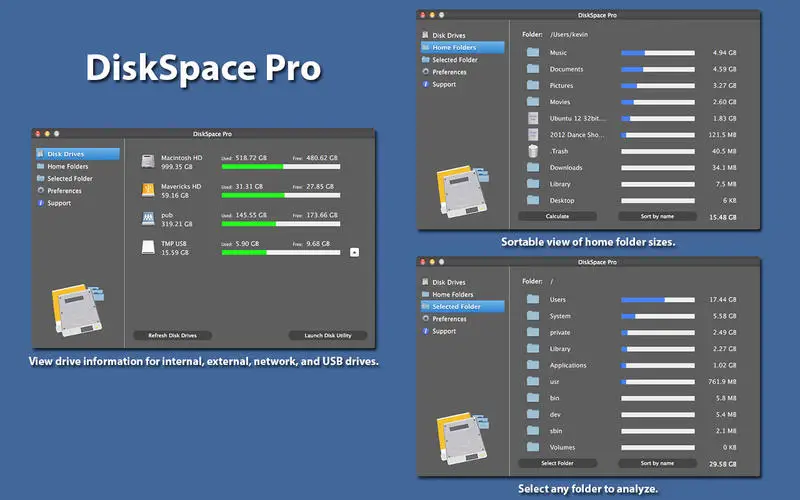This screenshot has height=500, width=800.
Task: Click the Users folder size bar
Action: [658, 300]
